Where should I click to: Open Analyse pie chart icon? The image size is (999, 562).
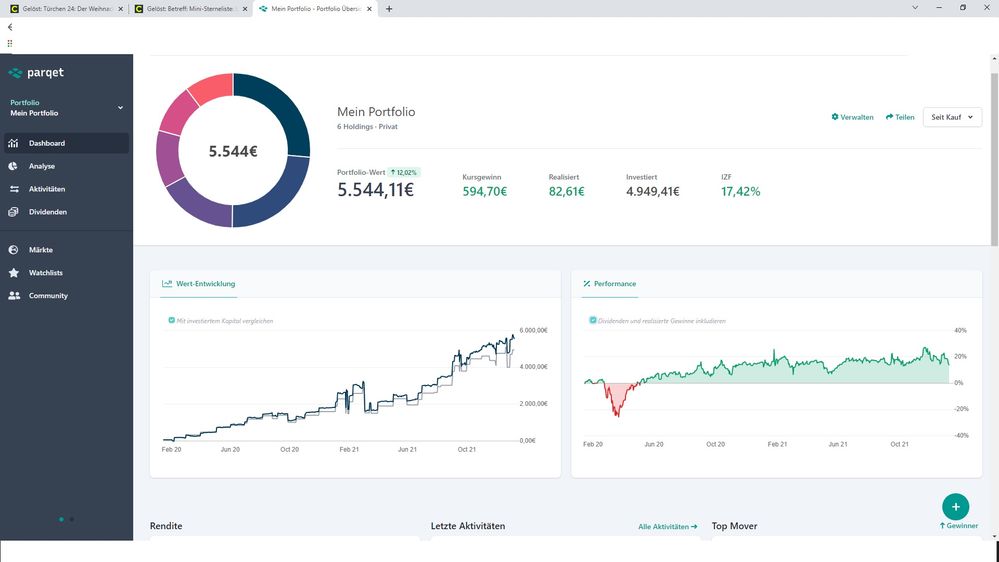pos(14,166)
